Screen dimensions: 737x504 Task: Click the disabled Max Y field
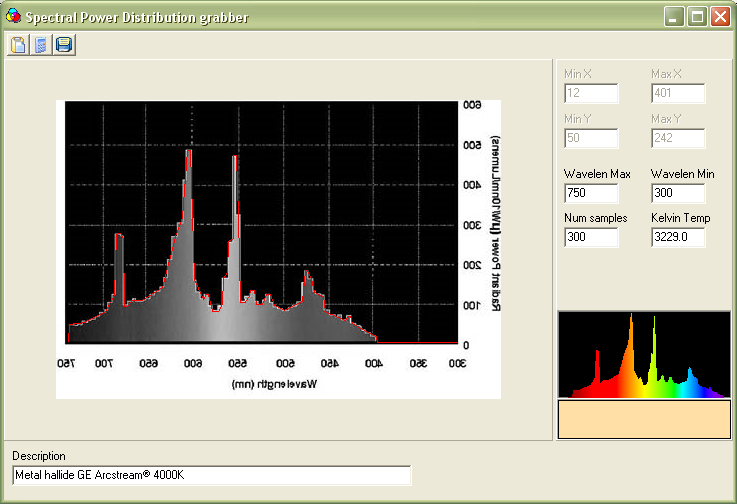[x=678, y=138]
